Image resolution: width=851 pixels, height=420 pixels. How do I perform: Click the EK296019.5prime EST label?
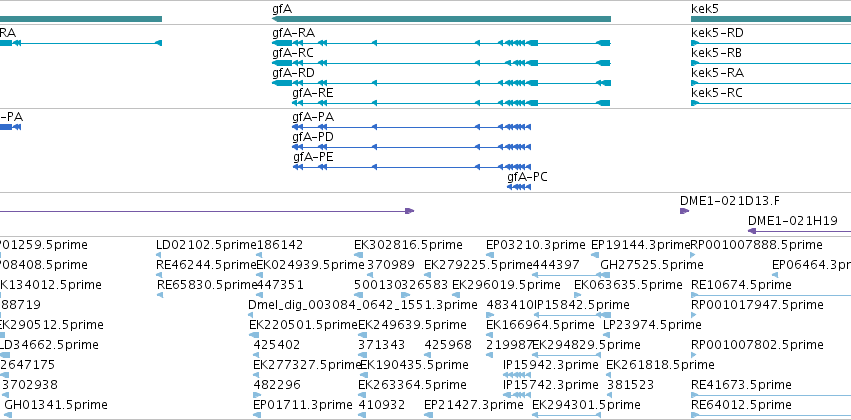coord(506,285)
